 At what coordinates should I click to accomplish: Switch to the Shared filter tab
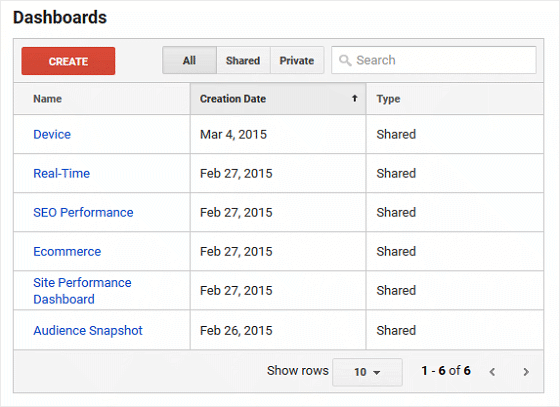[243, 60]
